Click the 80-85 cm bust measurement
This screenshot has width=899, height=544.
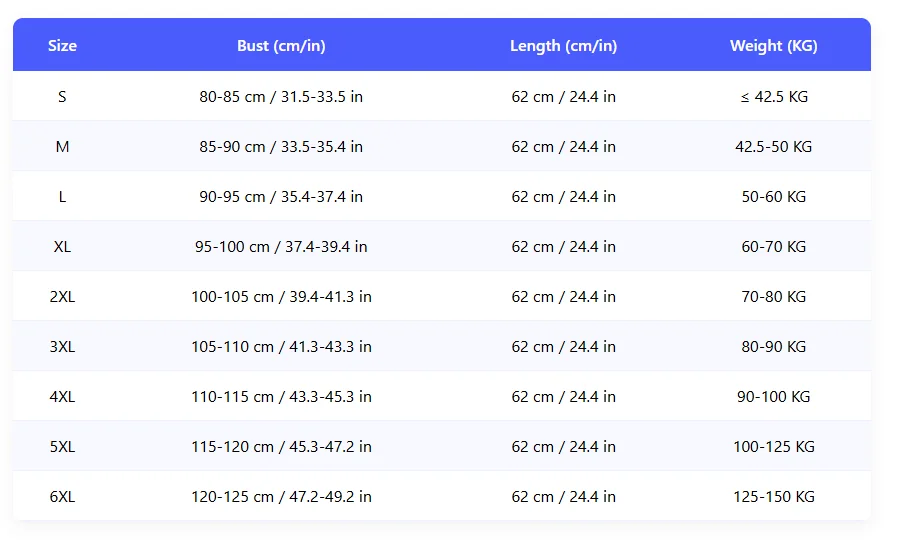click(x=281, y=97)
